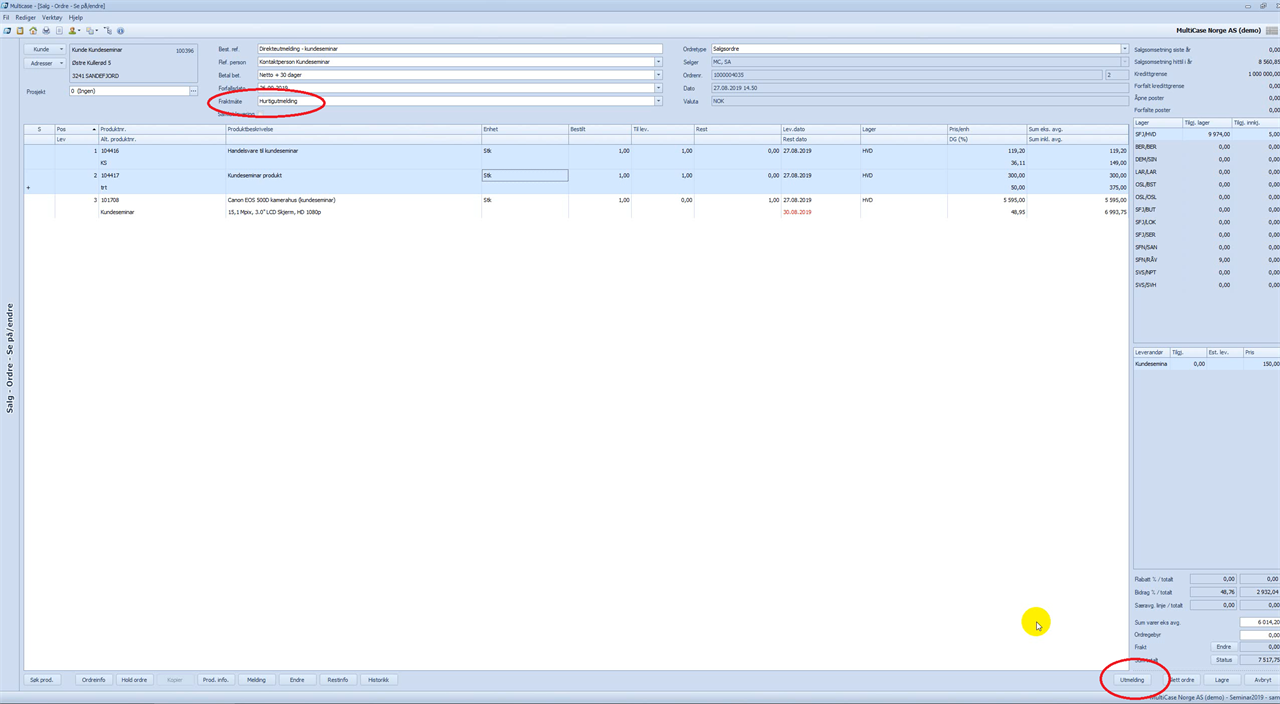The height and width of the screenshot is (704, 1280).
Task: Click the Leverandør column header
Action: click(1151, 353)
